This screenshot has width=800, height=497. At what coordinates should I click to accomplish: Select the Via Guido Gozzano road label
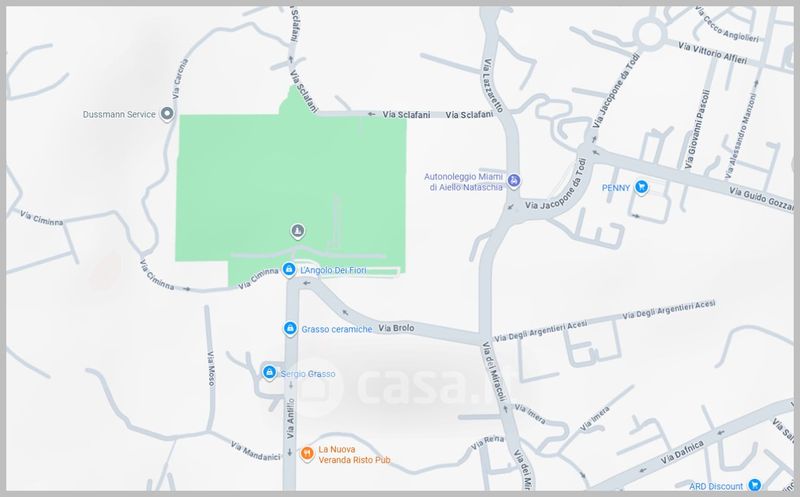pos(761,199)
